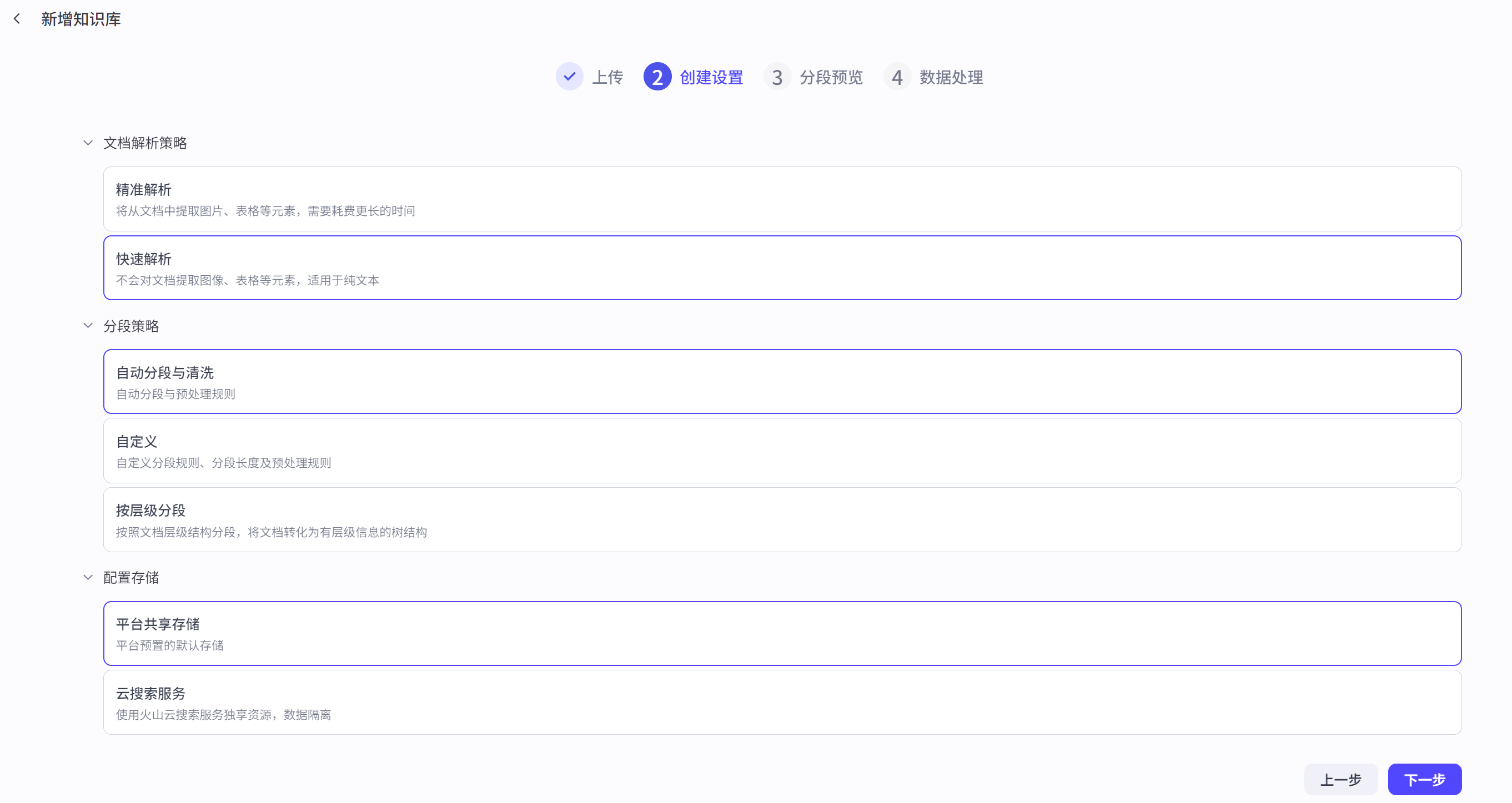Collapse the 配置存储 section chevron
1512x803 pixels.
[88, 577]
